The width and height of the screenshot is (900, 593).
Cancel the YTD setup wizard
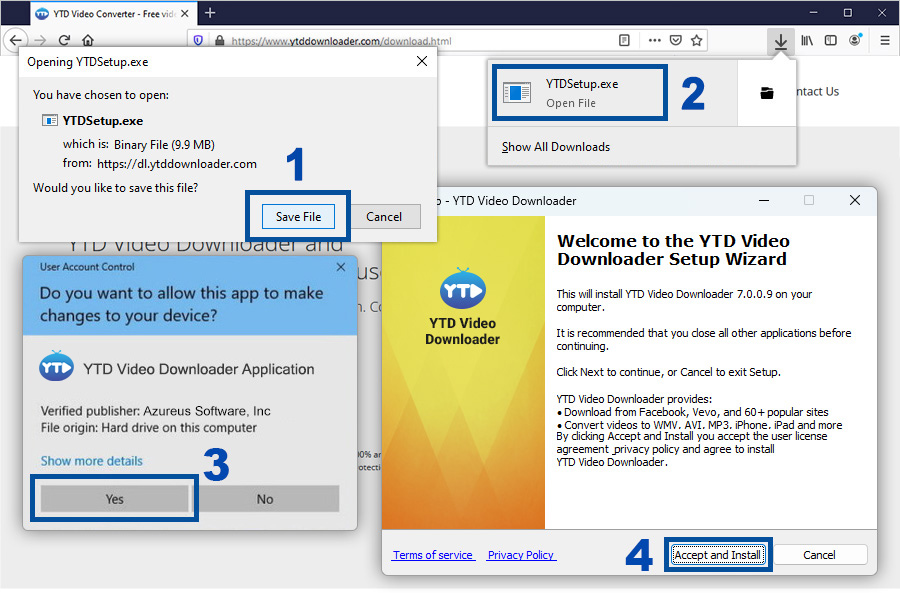[x=819, y=555]
